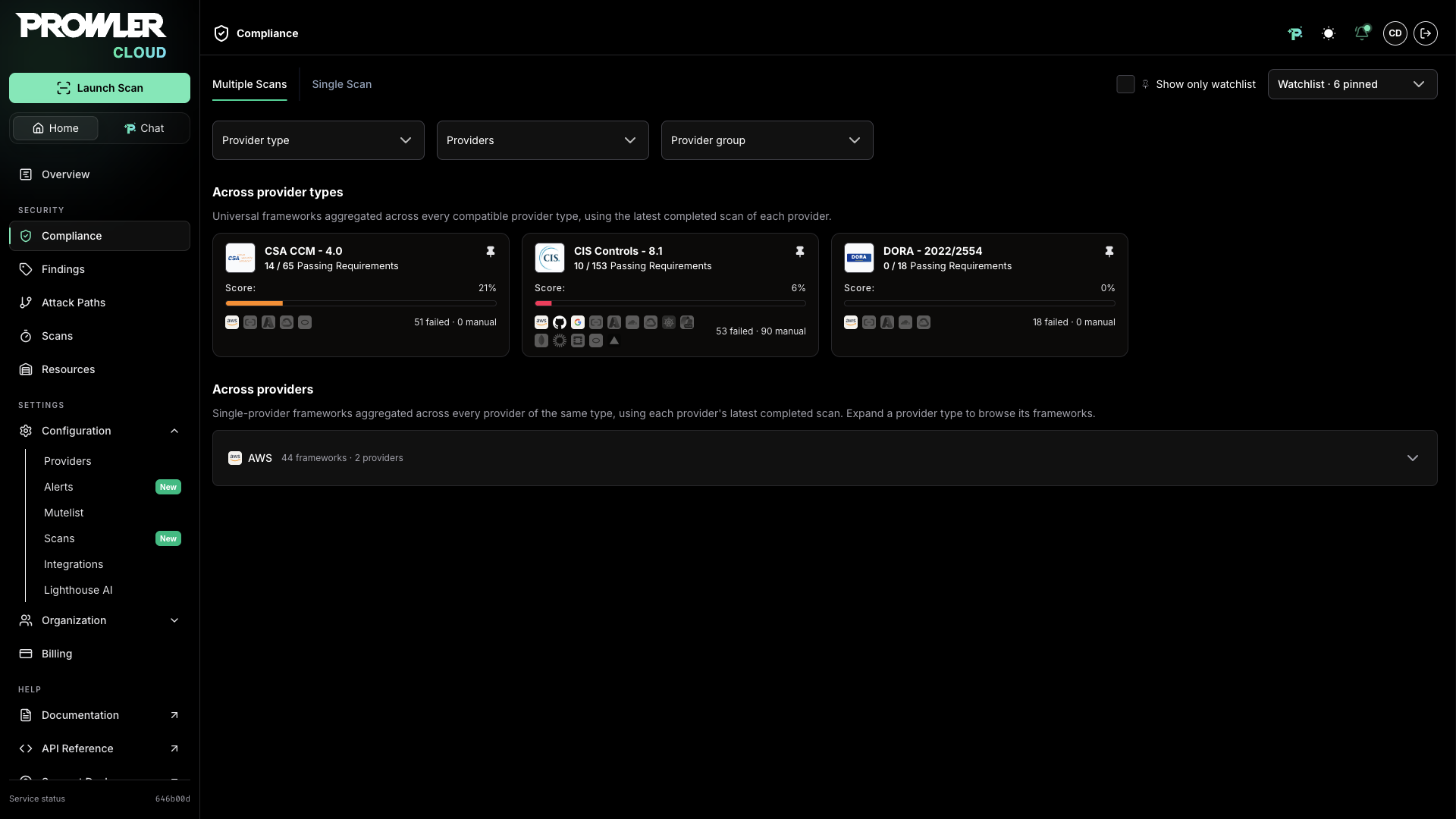Screen dimensions: 1456x819
Task: Click the CIS logo thumbnail
Action: (x=550, y=258)
